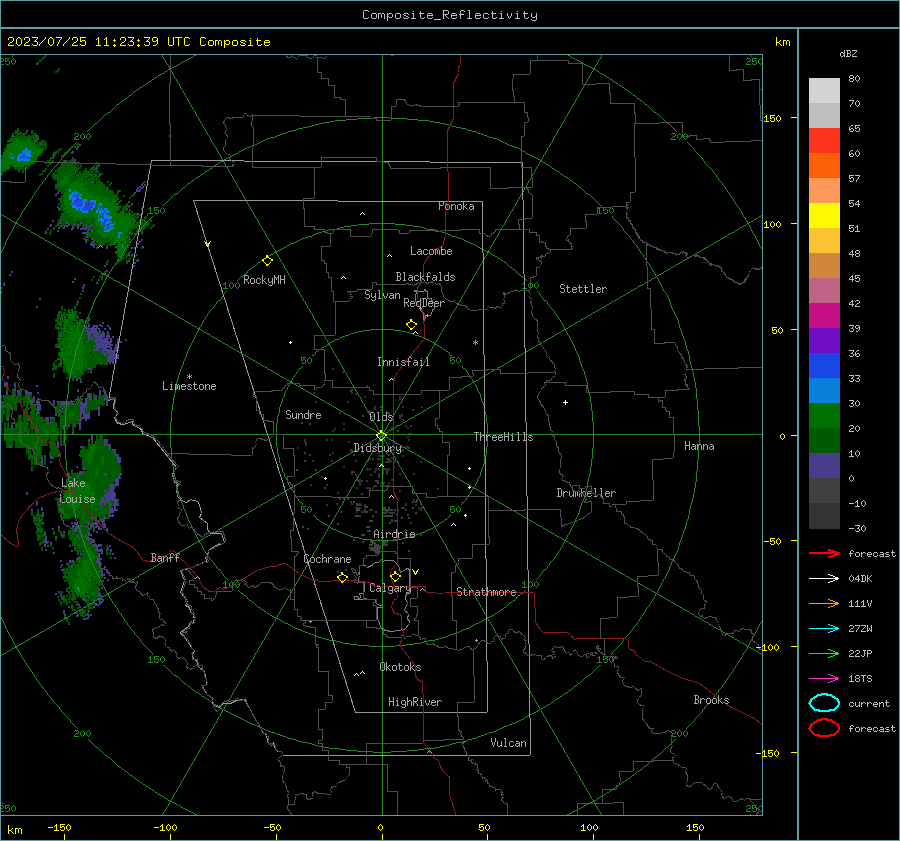Click the Ponoka city label
900x841 pixels.
click(x=456, y=206)
